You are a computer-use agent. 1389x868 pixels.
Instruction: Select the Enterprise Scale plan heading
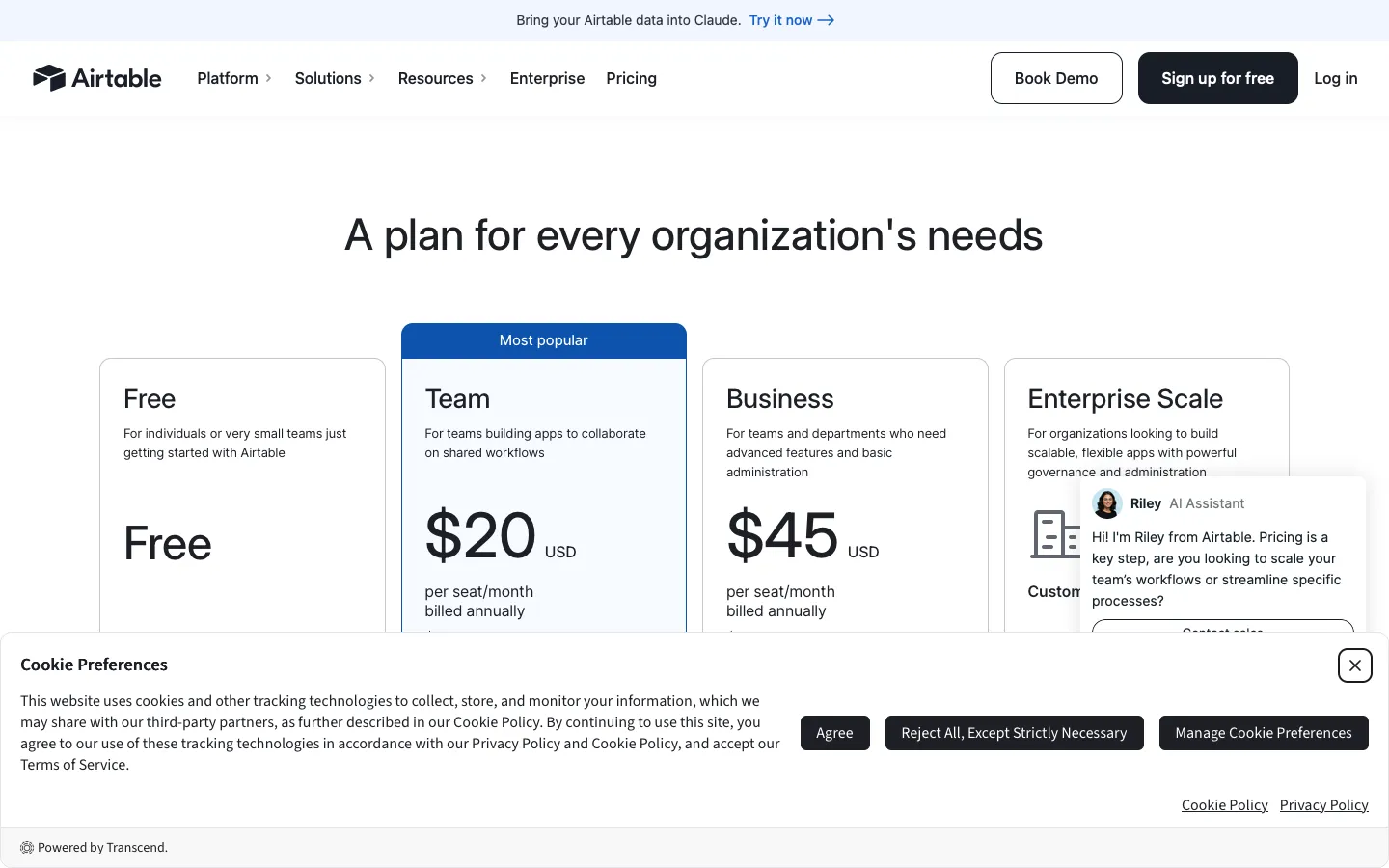[1125, 398]
